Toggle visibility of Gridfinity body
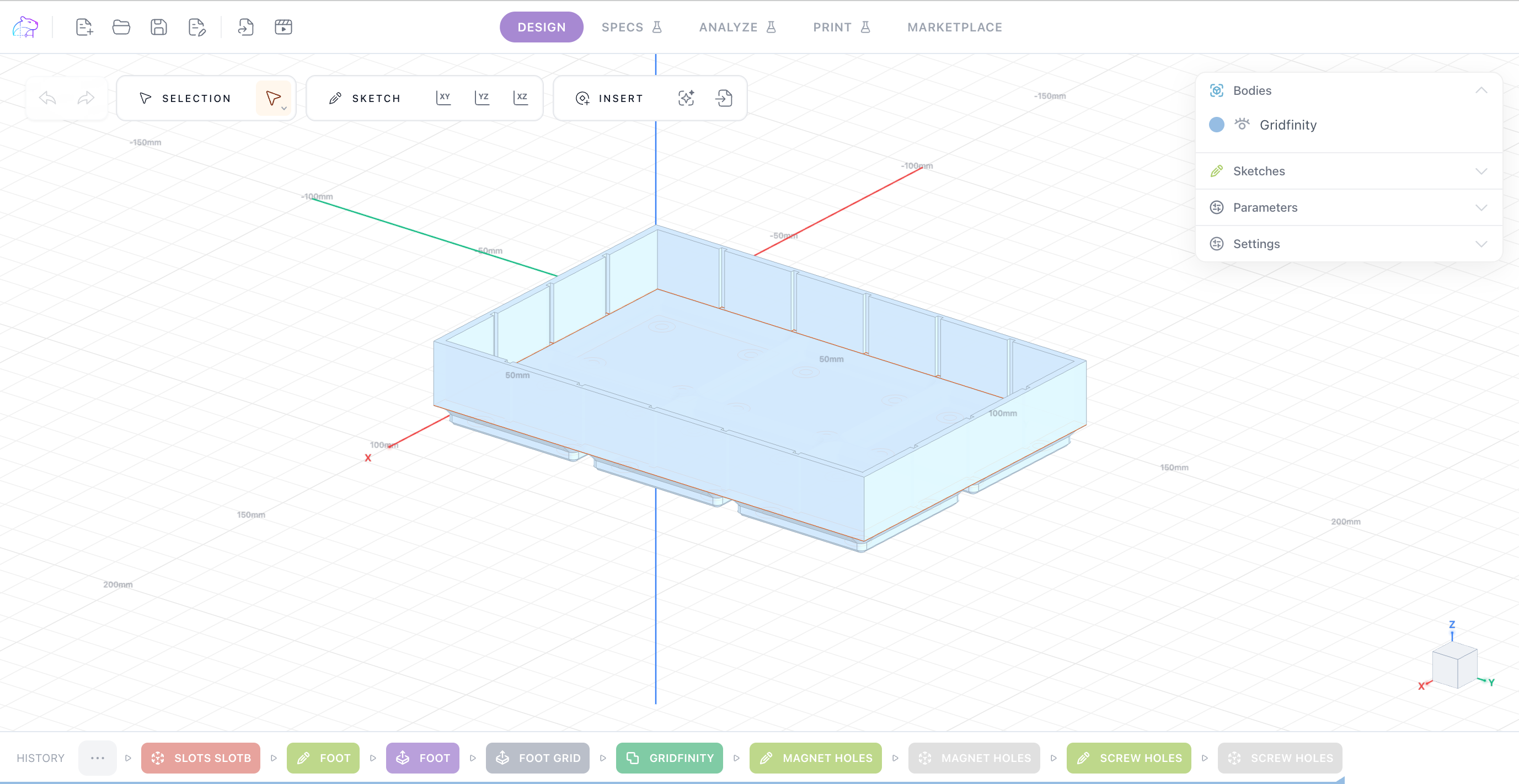The image size is (1519, 784). [1242, 125]
